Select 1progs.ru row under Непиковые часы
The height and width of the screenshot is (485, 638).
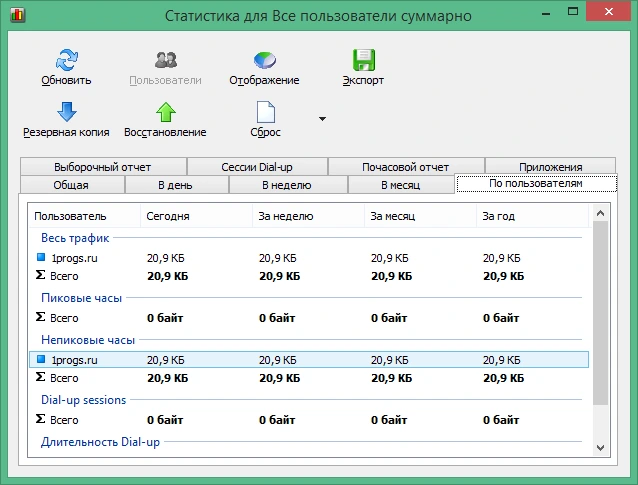click(309, 360)
